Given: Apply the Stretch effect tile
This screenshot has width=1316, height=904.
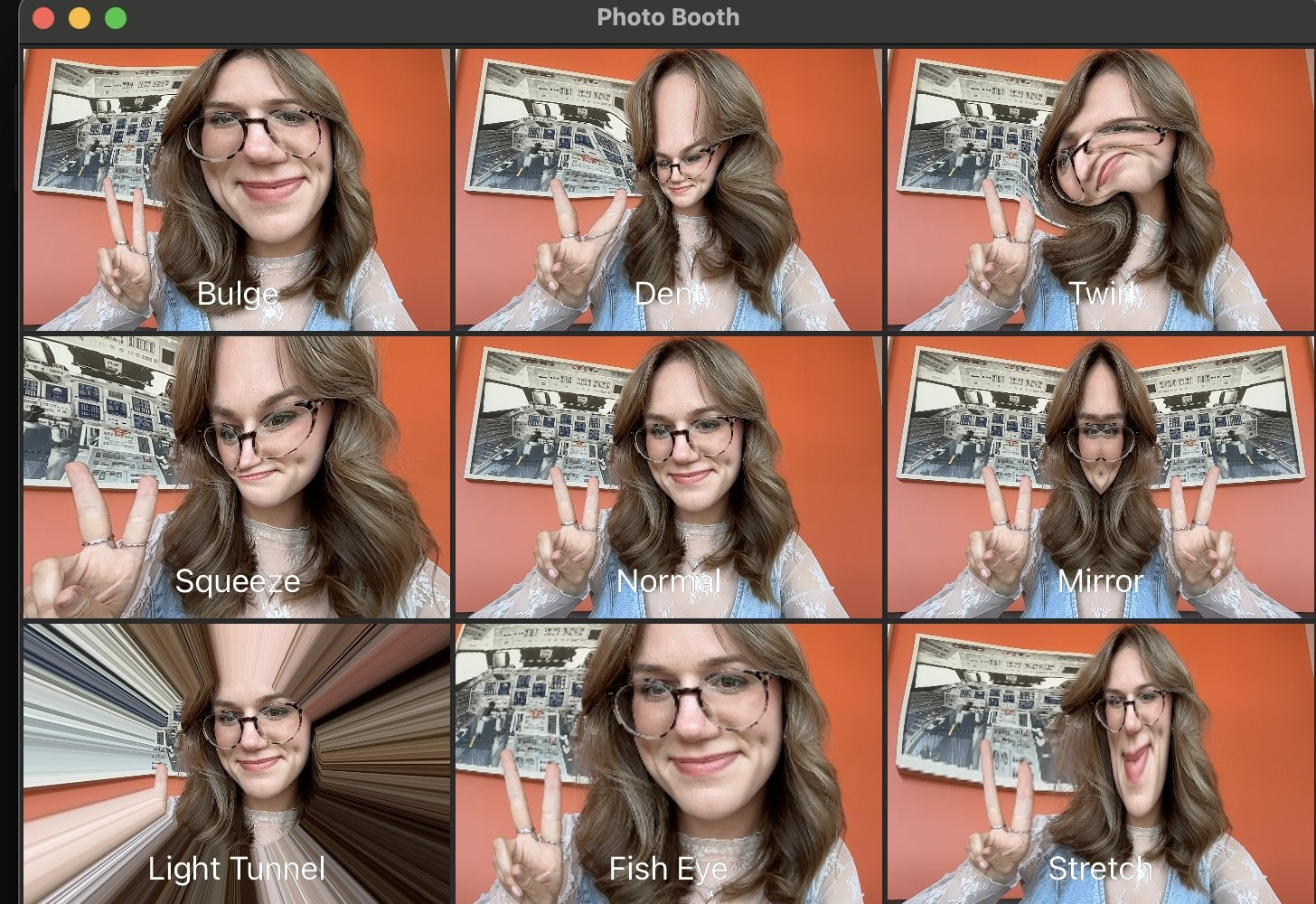Looking at the screenshot, I should click(x=1101, y=763).
